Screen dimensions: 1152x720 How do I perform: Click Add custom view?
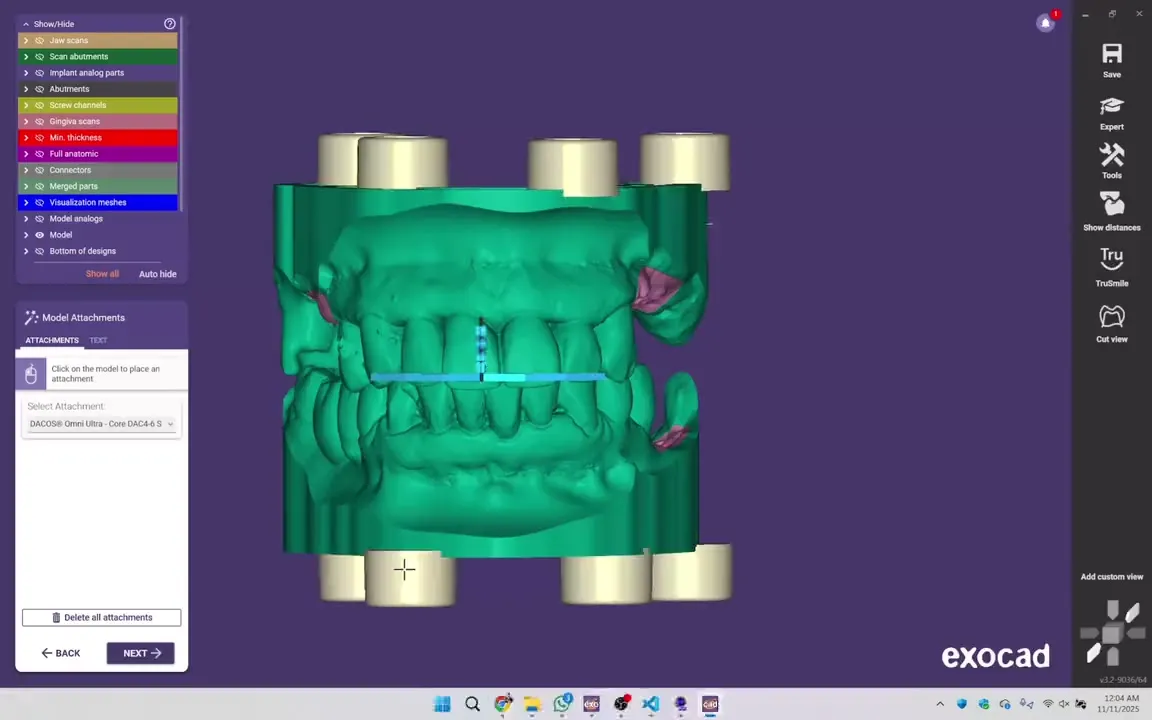click(x=1112, y=577)
